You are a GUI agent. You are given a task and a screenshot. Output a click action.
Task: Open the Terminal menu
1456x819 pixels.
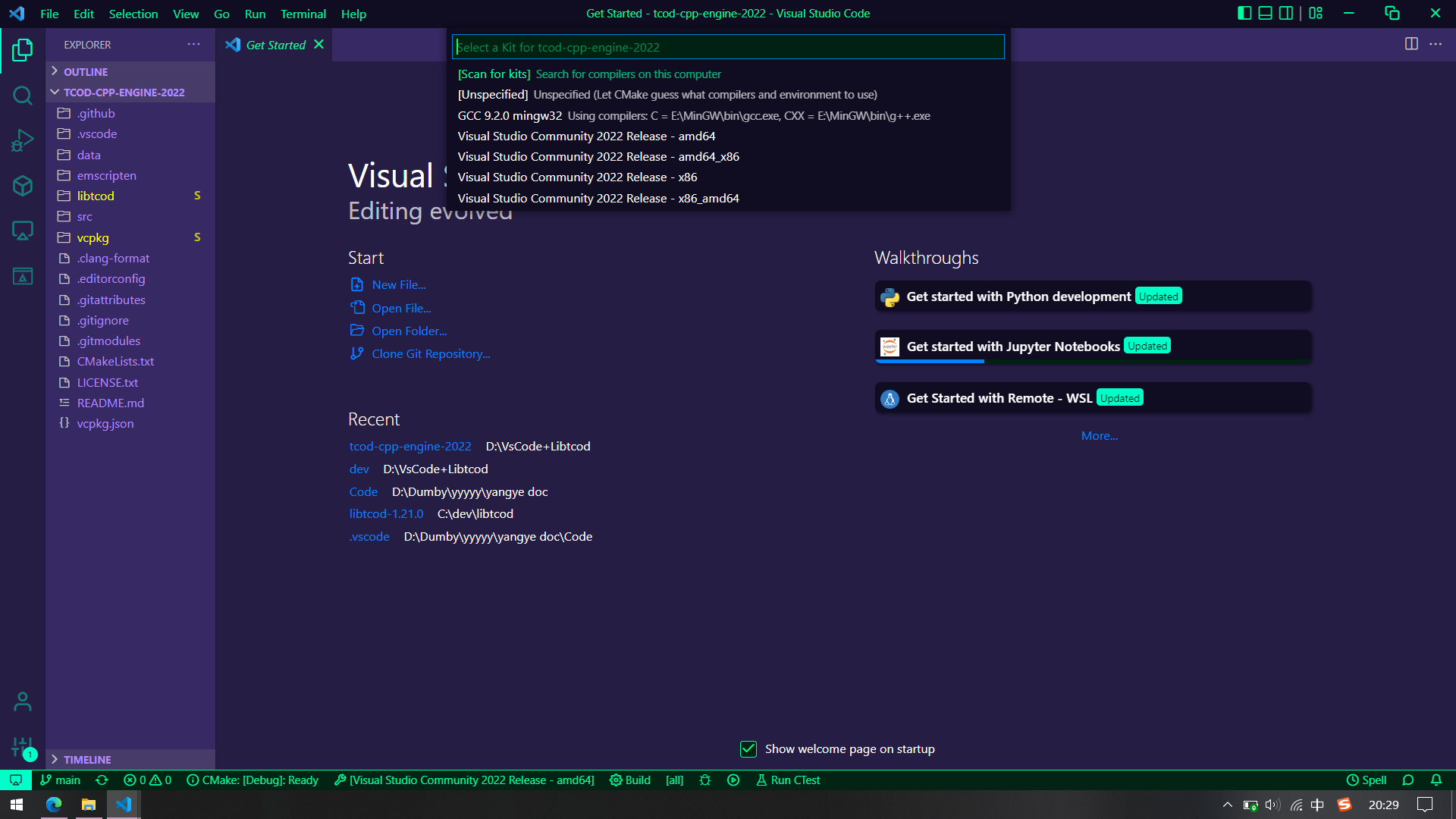[303, 14]
